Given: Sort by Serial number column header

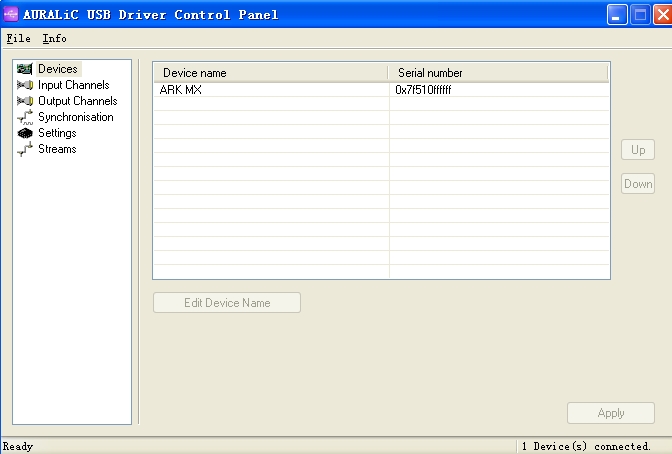Looking at the screenshot, I should 498,73.
